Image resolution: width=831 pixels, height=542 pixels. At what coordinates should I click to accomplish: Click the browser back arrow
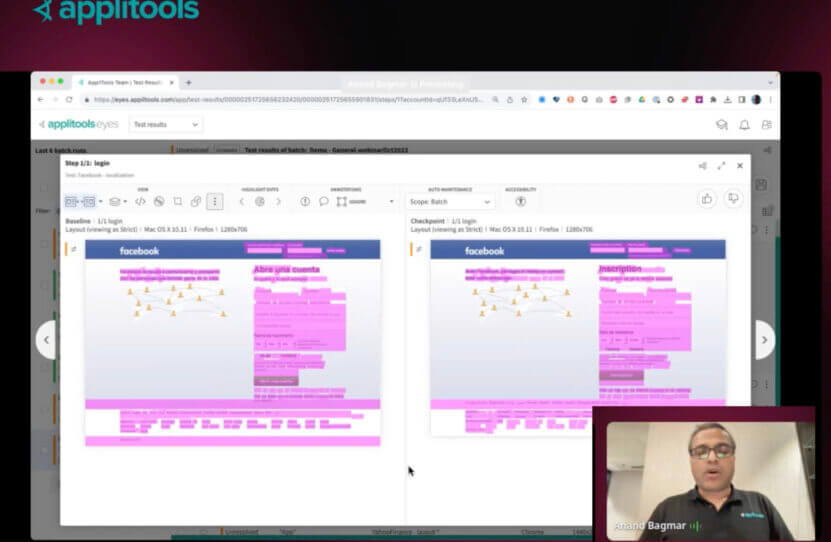click(x=41, y=100)
